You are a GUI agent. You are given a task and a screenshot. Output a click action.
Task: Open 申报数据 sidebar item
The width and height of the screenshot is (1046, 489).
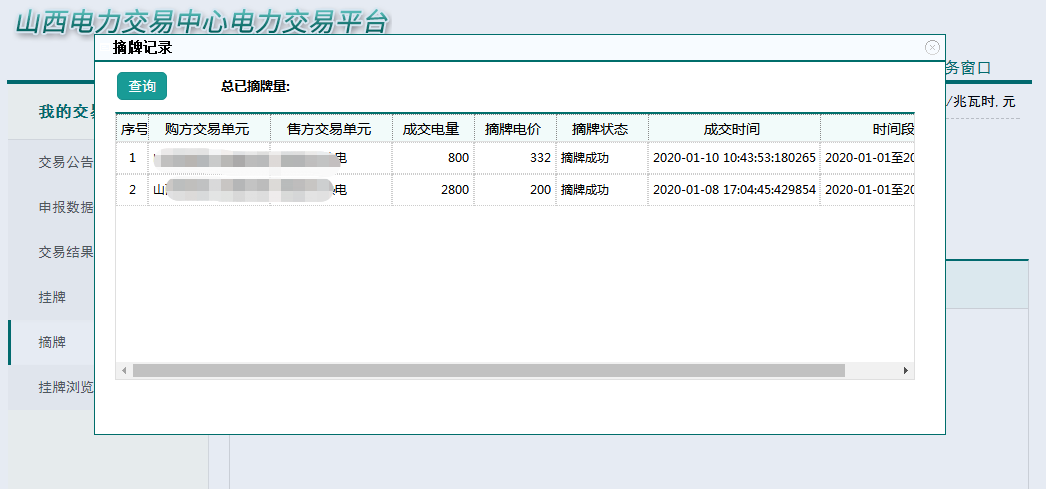click(66, 207)
